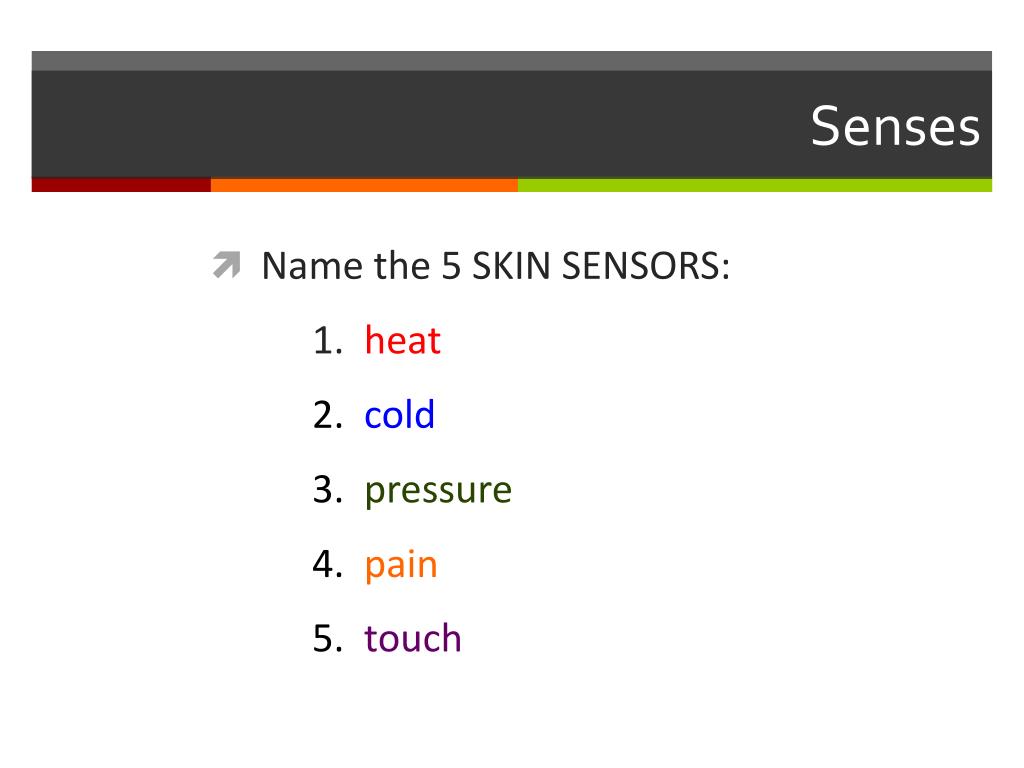Image resolution: width=1024 pixels, height=768 pixels.
Task: Click the dark gray header banner
Action: pyautogui.click(x=512, y=124)
